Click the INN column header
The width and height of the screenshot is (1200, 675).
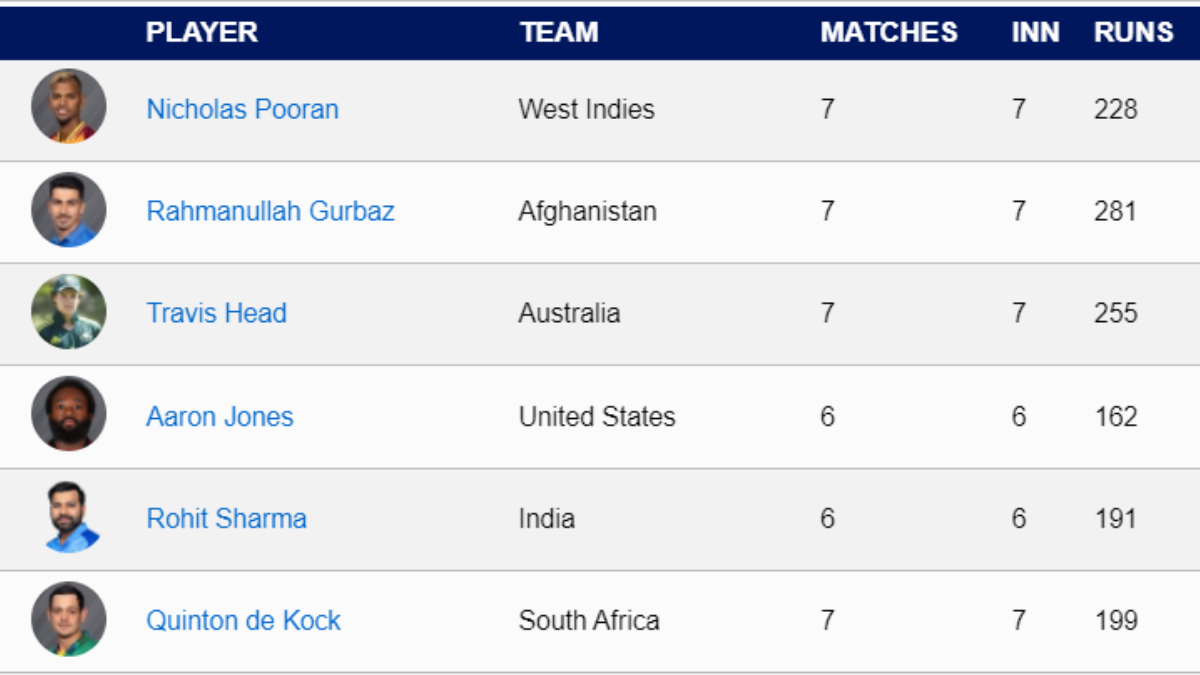(x=1034, y=32)
